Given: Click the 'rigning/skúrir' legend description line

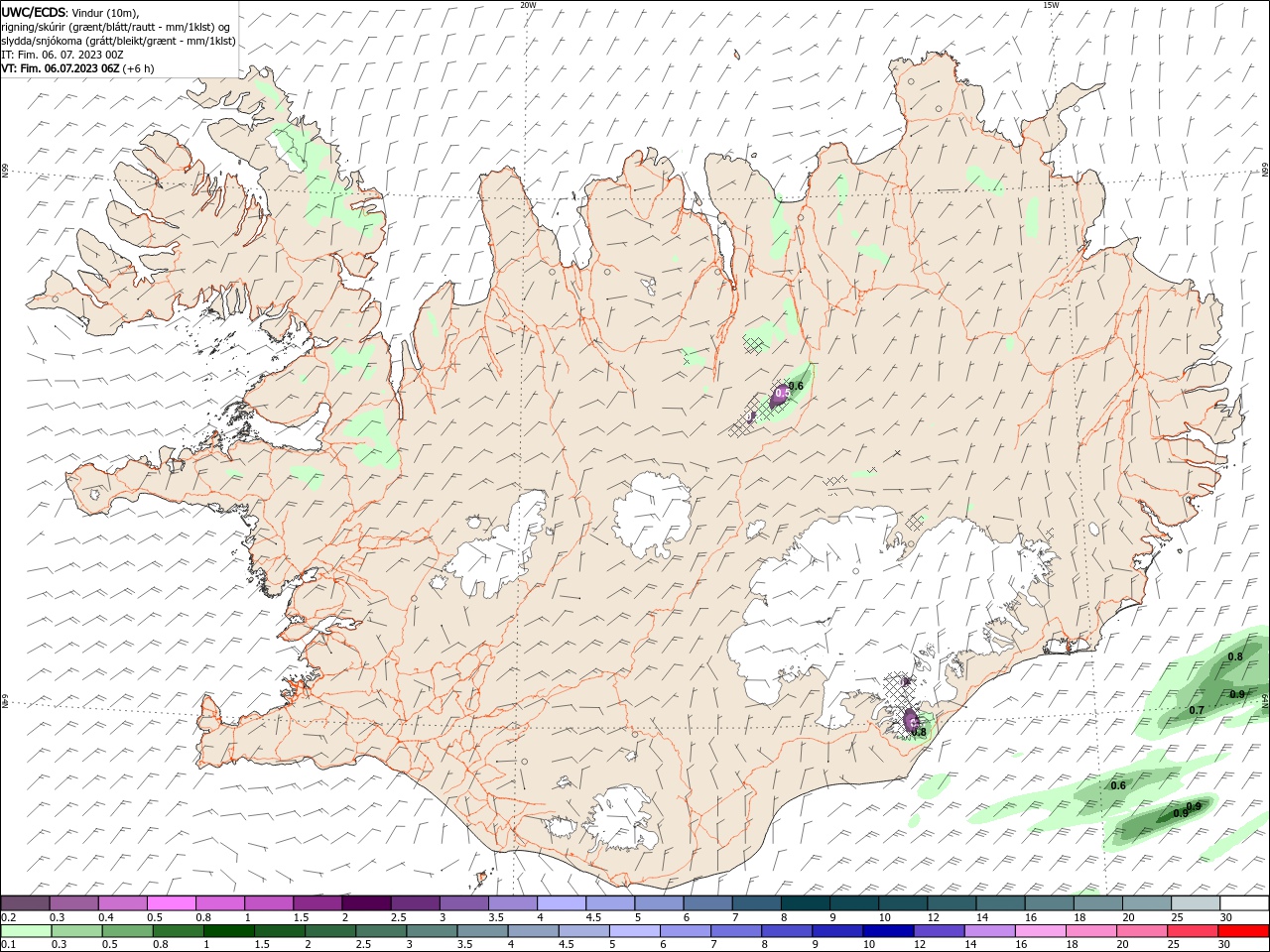Looking at the screenshot, I should (x=115, y=27).
